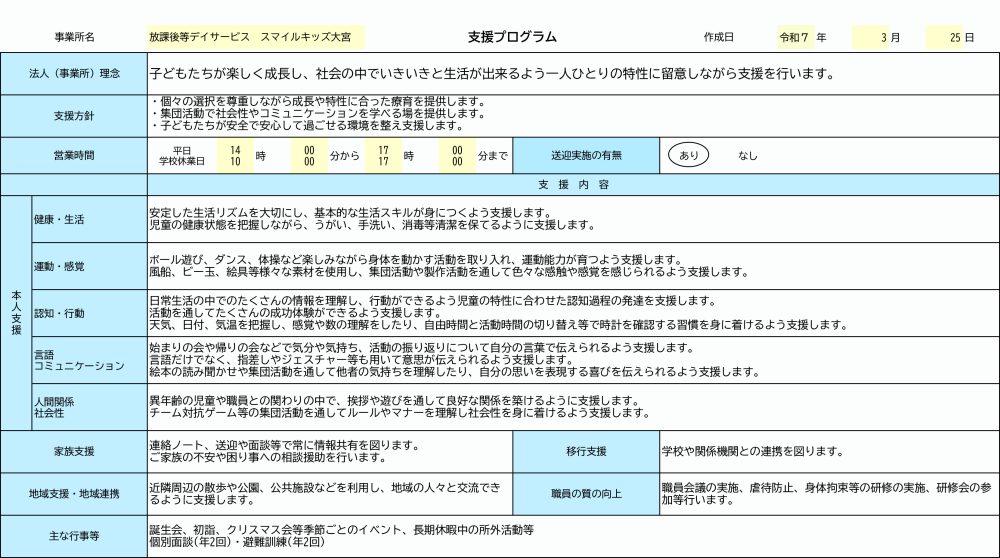
Task: Click the text 始まりの会や帰りの会
Action: (422, 348)
